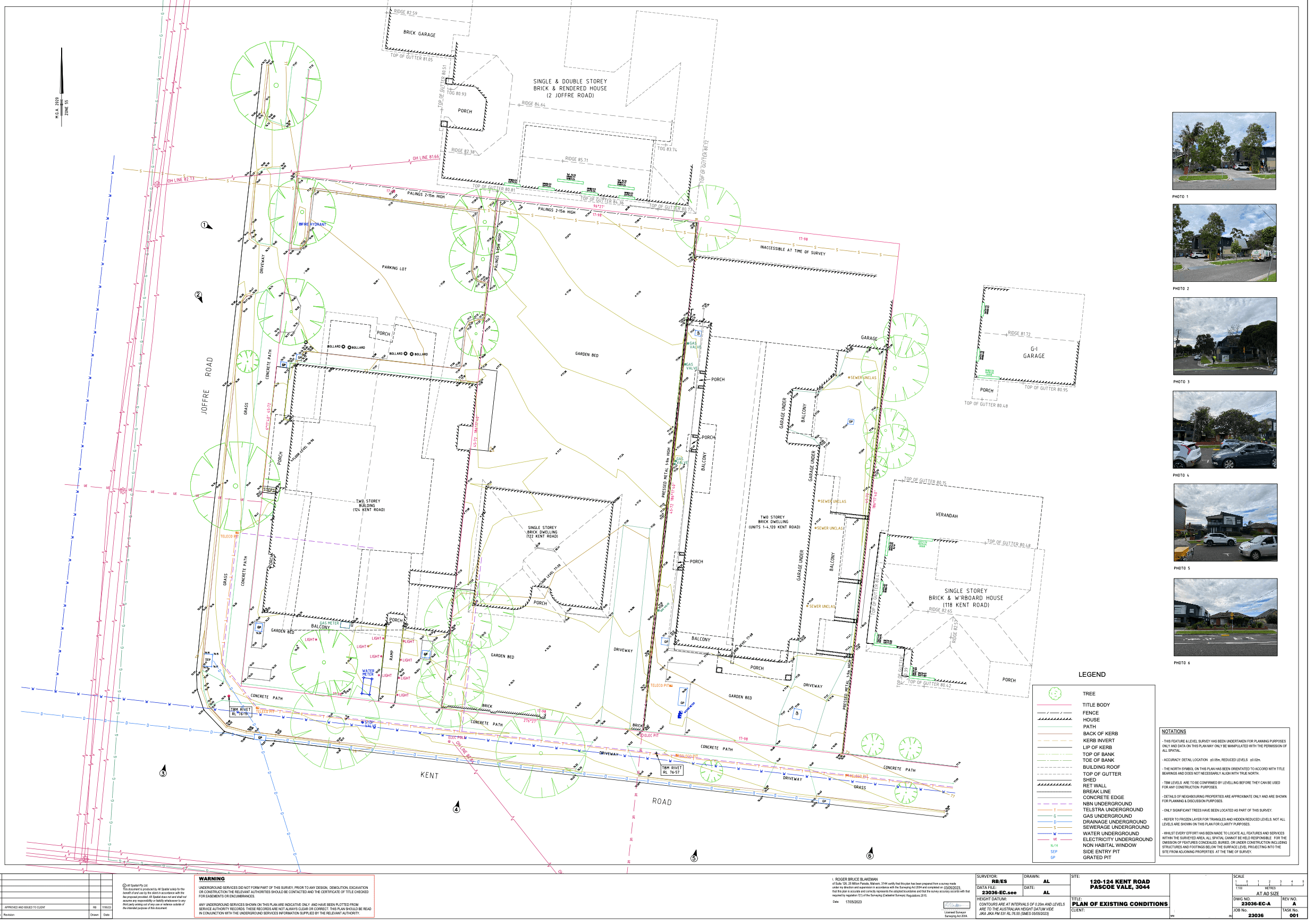Click photo point marker 3 at the road corner
Screen dimensions: 1314x924
coord(163,770)
